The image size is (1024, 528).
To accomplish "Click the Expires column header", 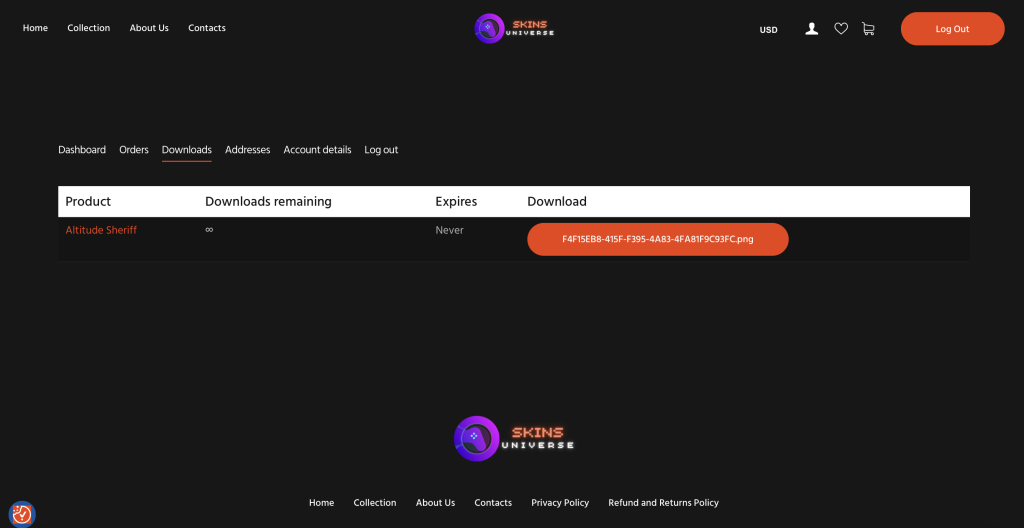I will 456,201.
